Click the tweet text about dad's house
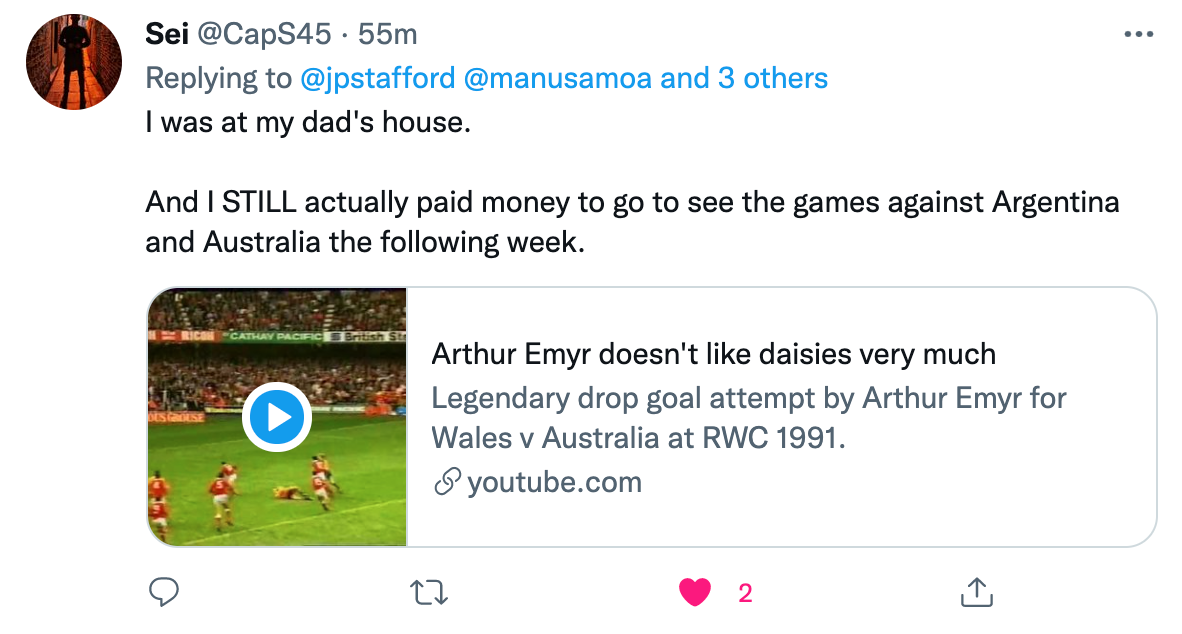The image size is (1182, 634). (321, 125)
